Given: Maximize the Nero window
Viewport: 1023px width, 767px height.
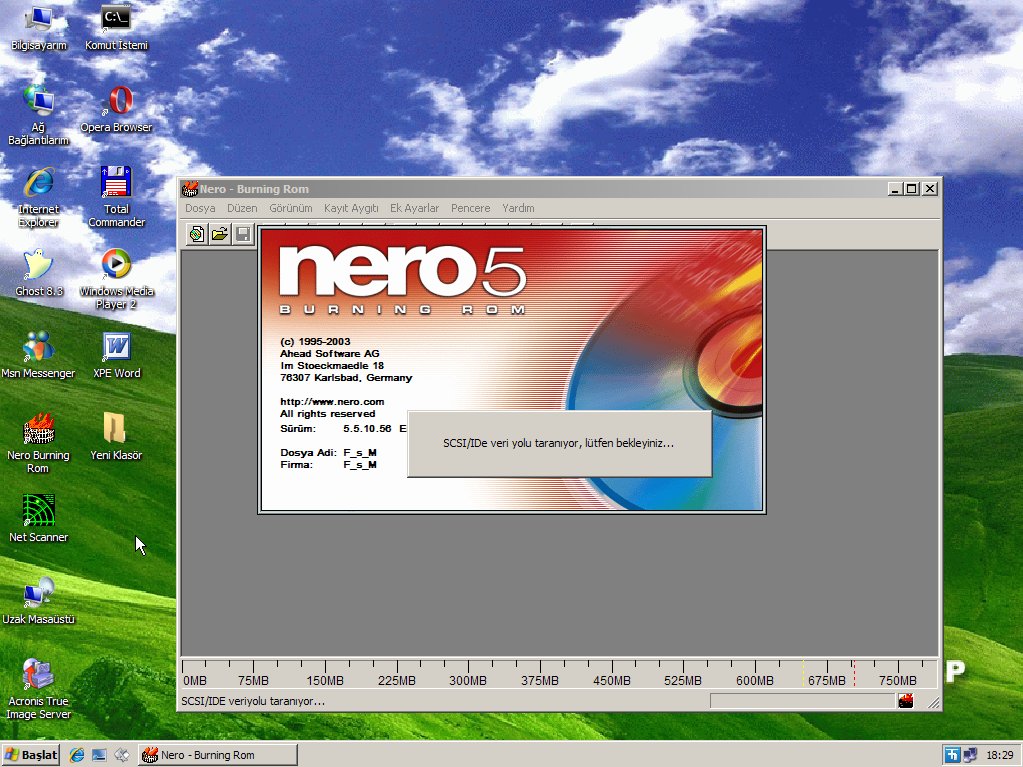Looking at the screenshot, I should click(911, 189).
